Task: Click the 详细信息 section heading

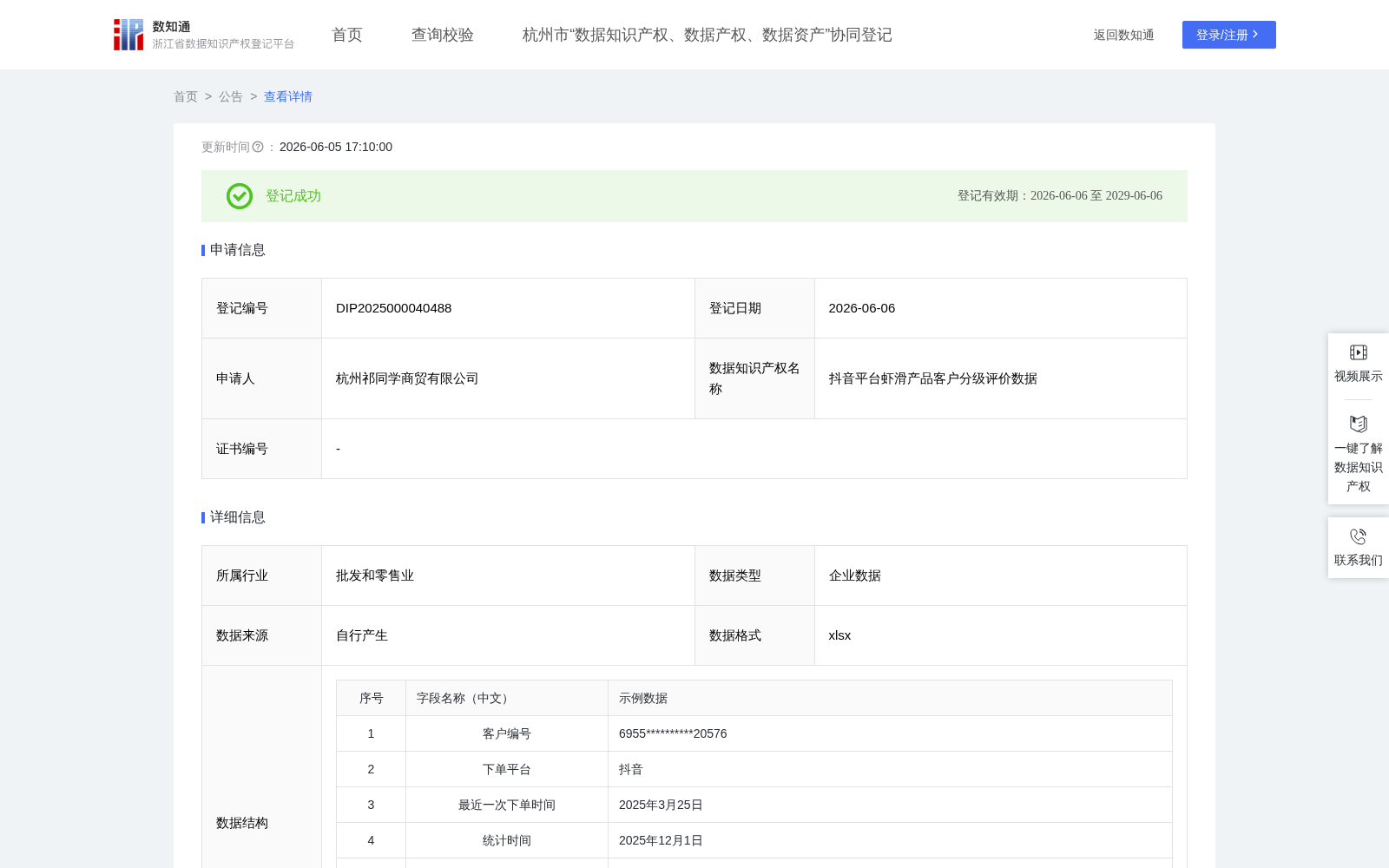Action: pyautogui.click(x=238, y=517)
